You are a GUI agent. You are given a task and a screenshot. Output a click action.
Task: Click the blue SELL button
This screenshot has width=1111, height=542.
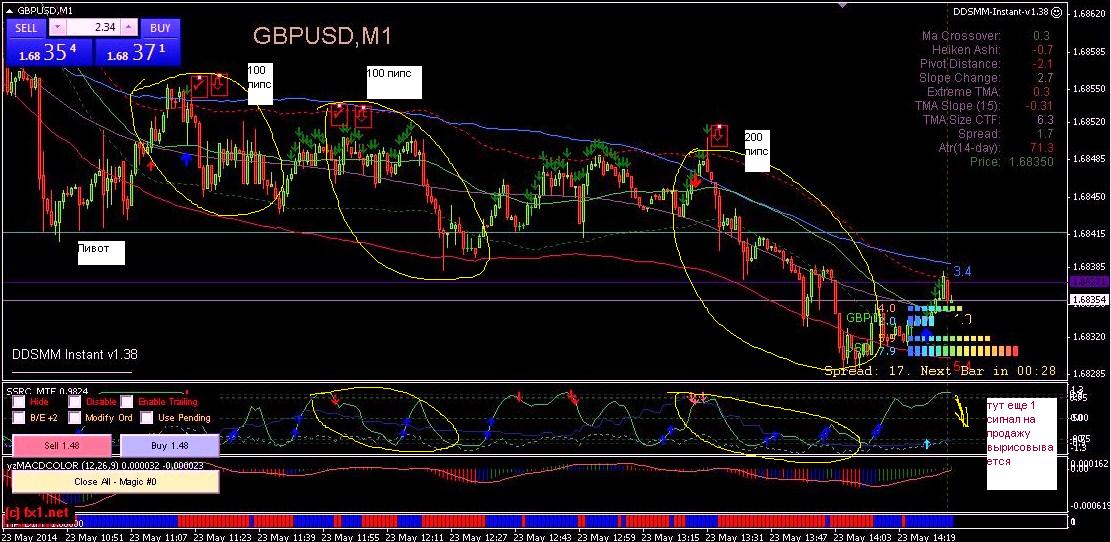[x=26, y=28]
